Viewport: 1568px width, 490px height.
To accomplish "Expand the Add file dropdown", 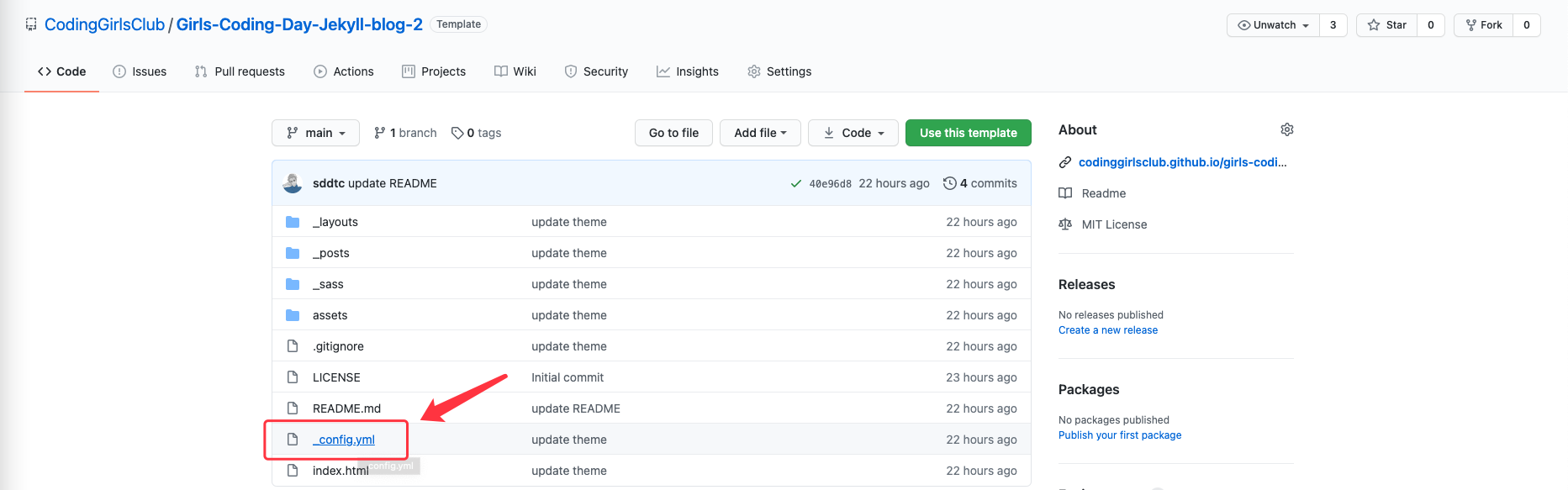I will point(760,133).
